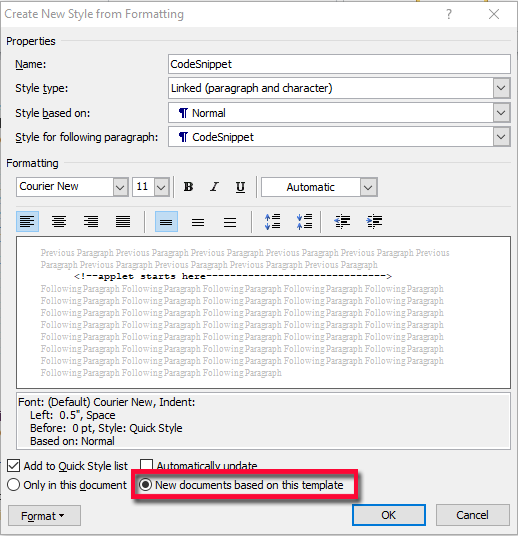Select justify alignment icon
Screen dimensions: 518x536
[x=123, y=222]
